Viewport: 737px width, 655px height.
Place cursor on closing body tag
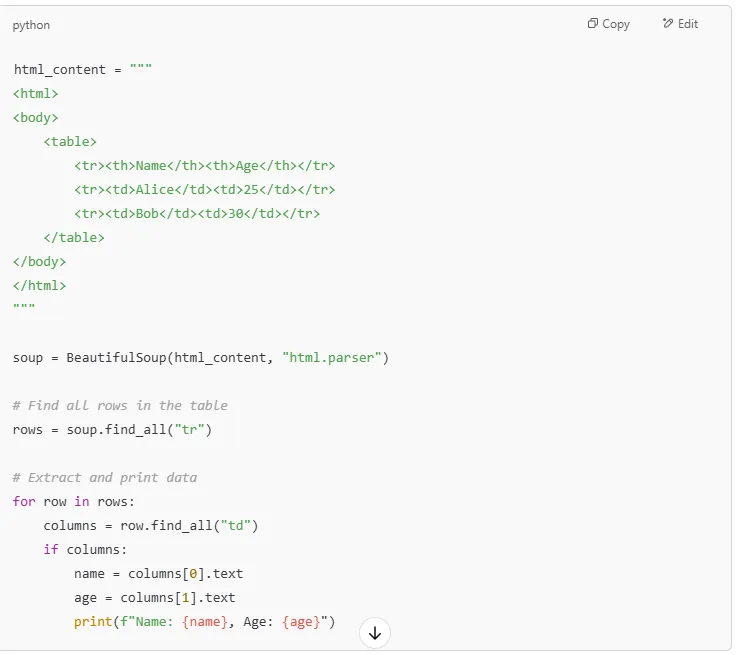tap(40, 261)
